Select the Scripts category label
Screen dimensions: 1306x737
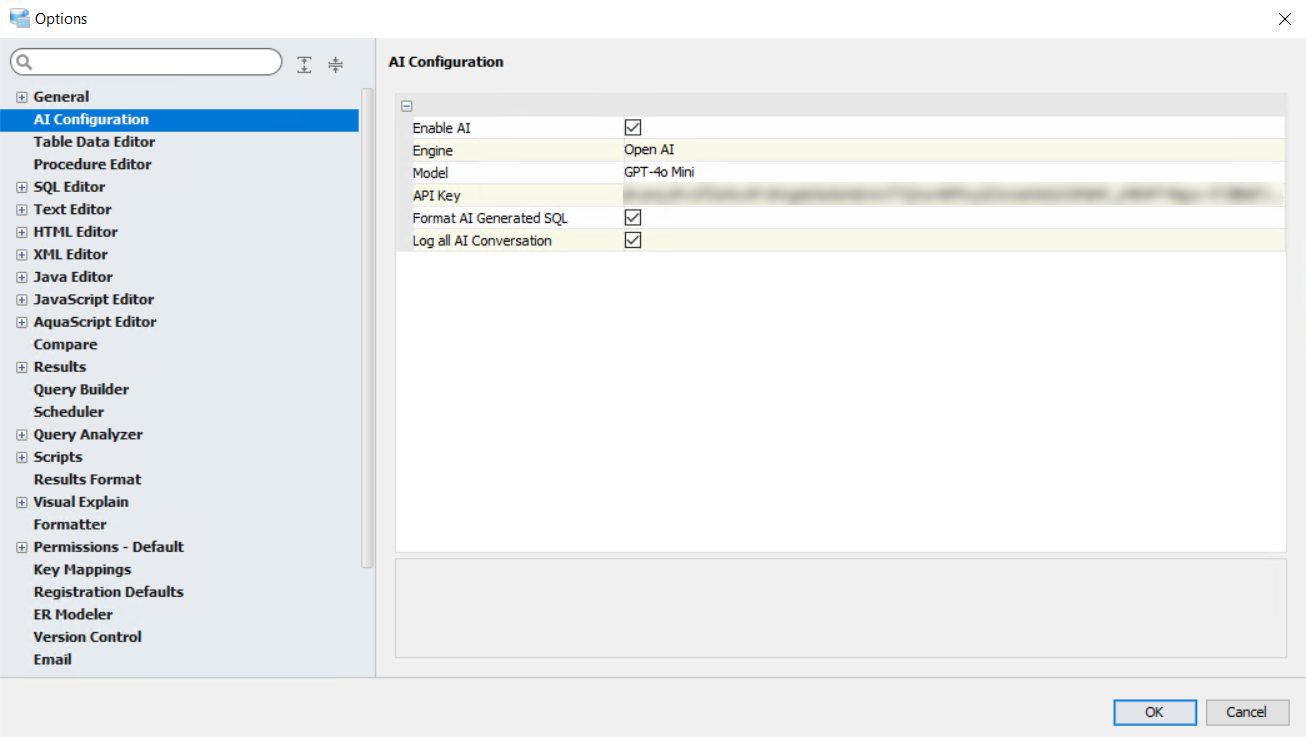(58, 457)
